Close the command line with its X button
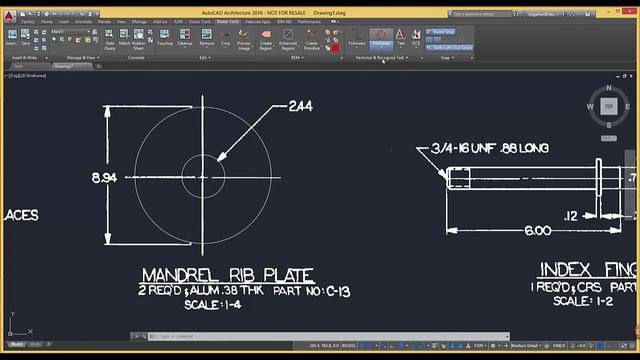 (136, 336)
